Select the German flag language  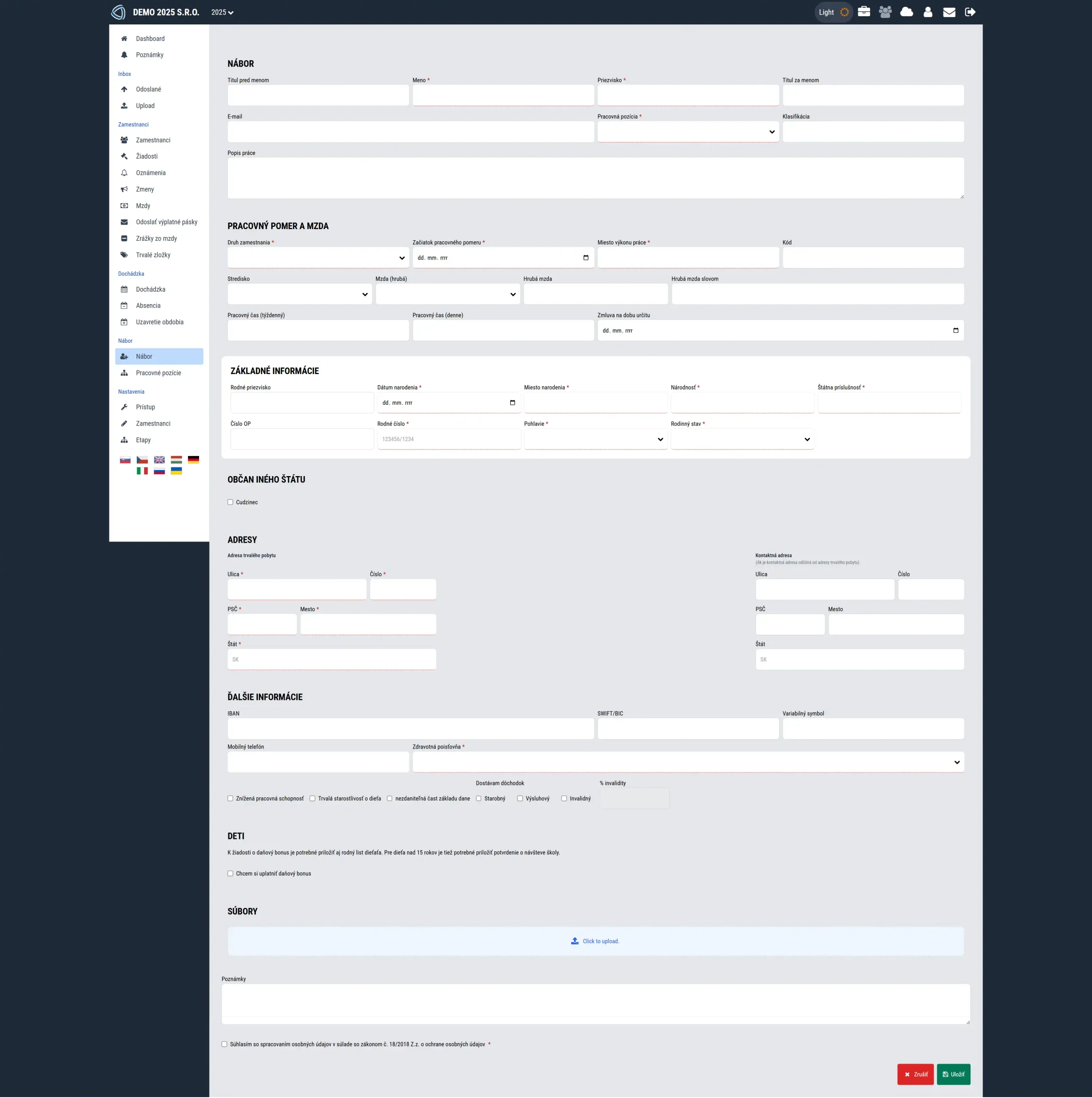[193, 460]
